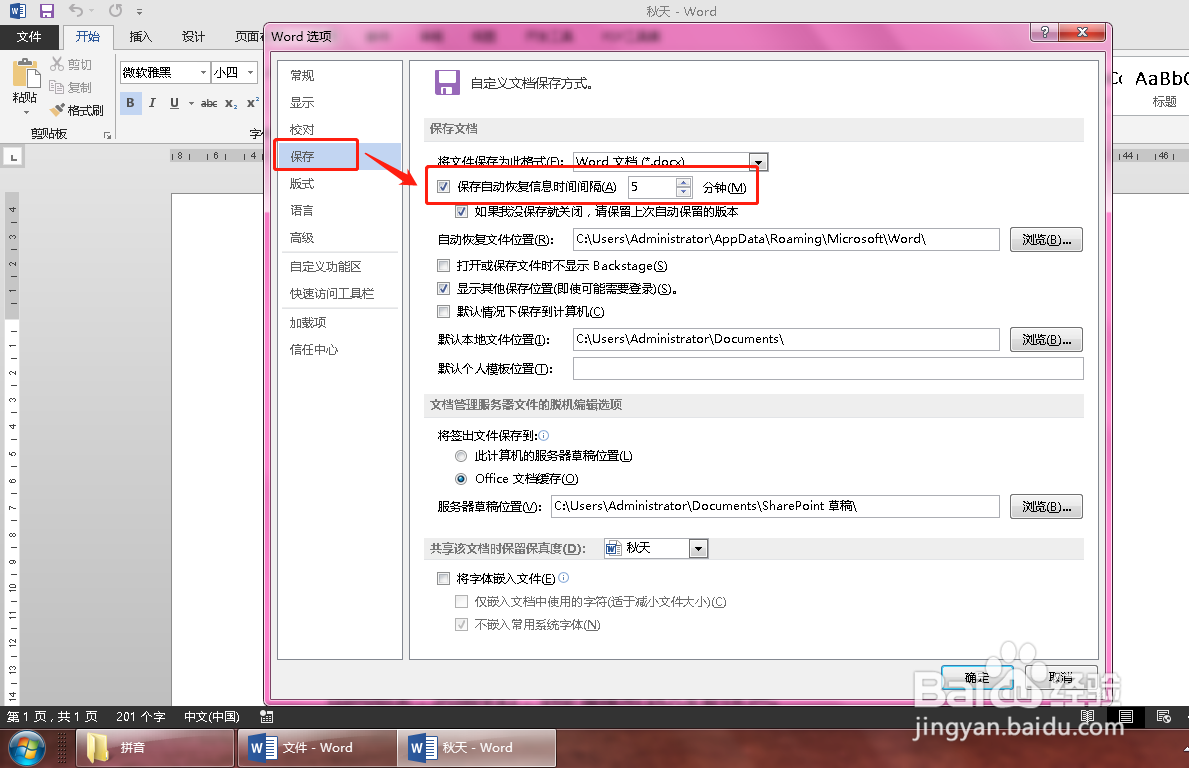This screenshot has height=768, width=1189.
Task: Click the macro recording icon in status bar
Action: point(266,716)
